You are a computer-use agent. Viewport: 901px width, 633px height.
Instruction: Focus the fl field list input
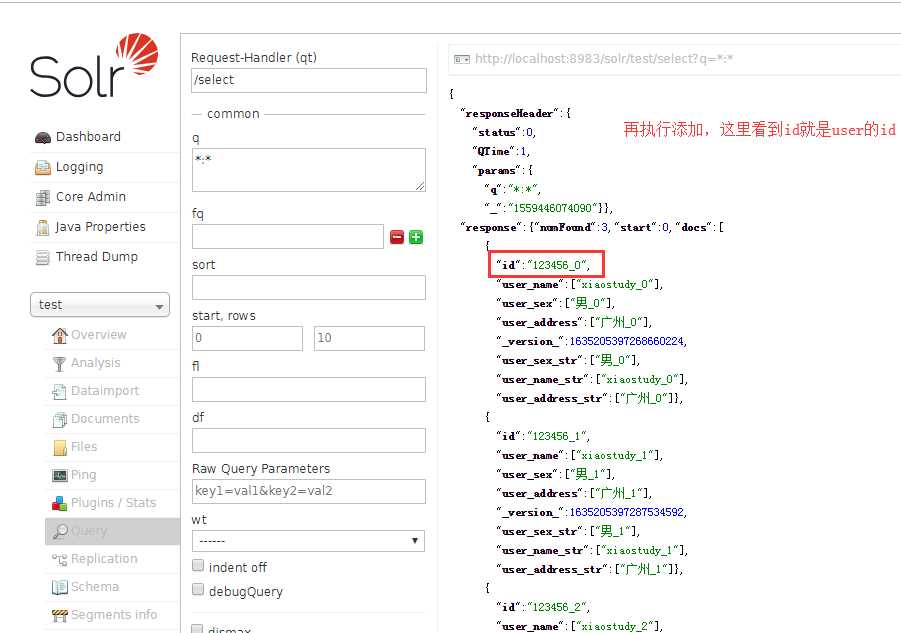point(309,389)
